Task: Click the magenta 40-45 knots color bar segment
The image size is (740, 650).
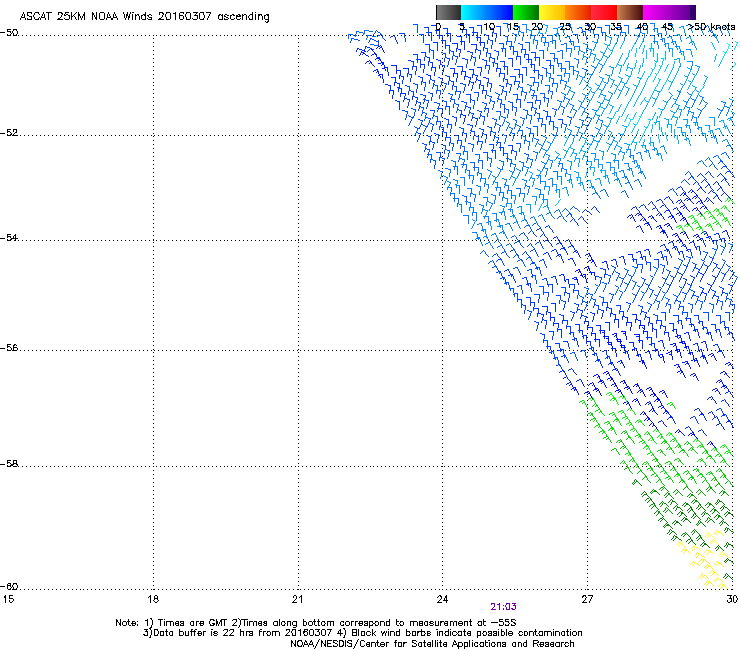Action: point(656,12)
